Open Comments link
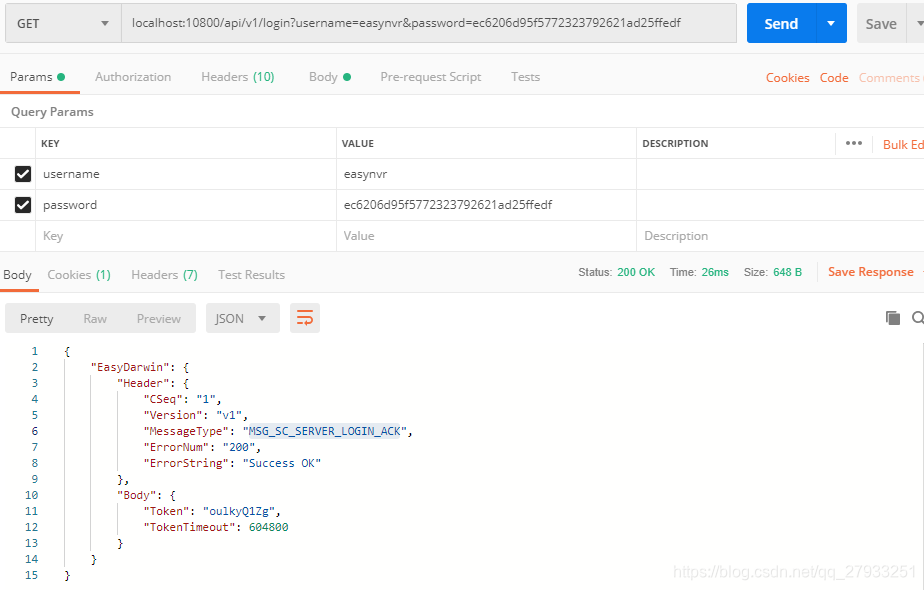This screenshot has height=590, width=924. [890, 78]
